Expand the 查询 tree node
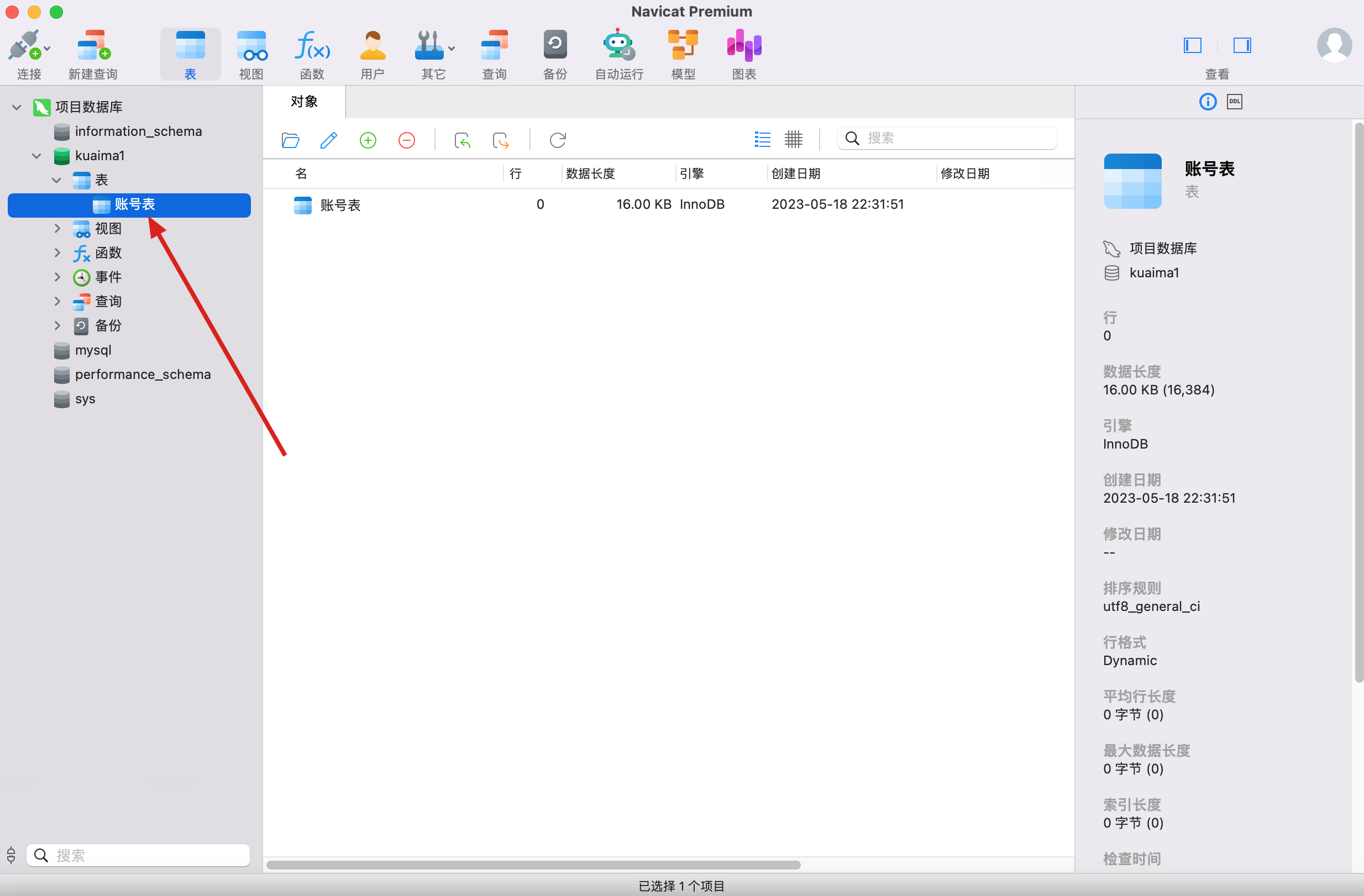Image resolution: width=1364 pixels, height=896 pixels. click(57, 301)
